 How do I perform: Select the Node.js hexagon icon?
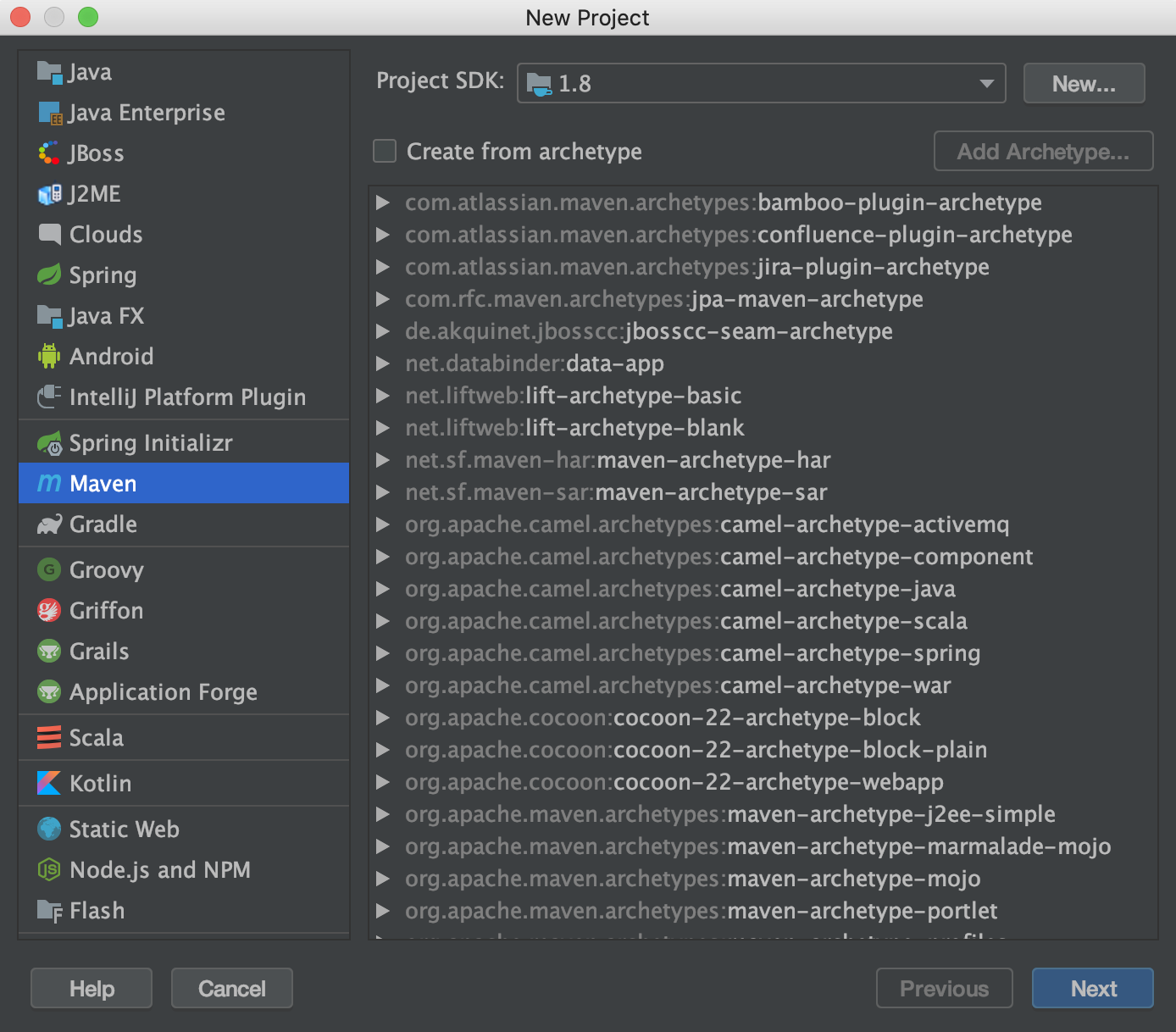(x=49, y=870)
